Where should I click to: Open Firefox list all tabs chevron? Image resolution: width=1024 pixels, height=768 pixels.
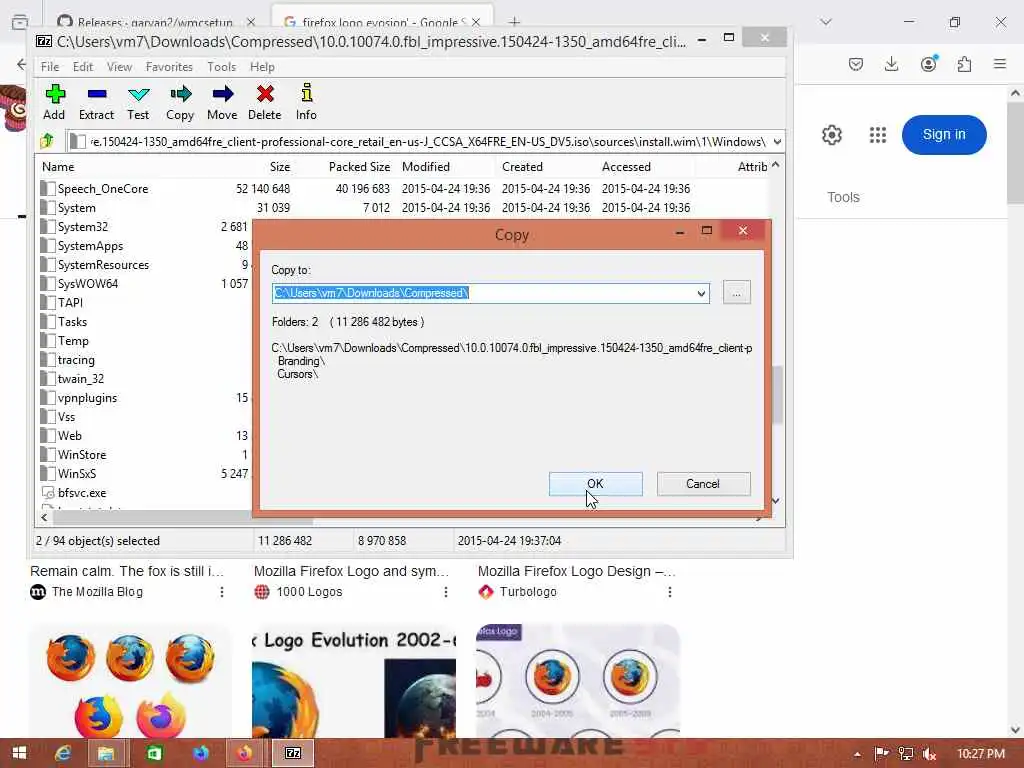tap(826, 22)
